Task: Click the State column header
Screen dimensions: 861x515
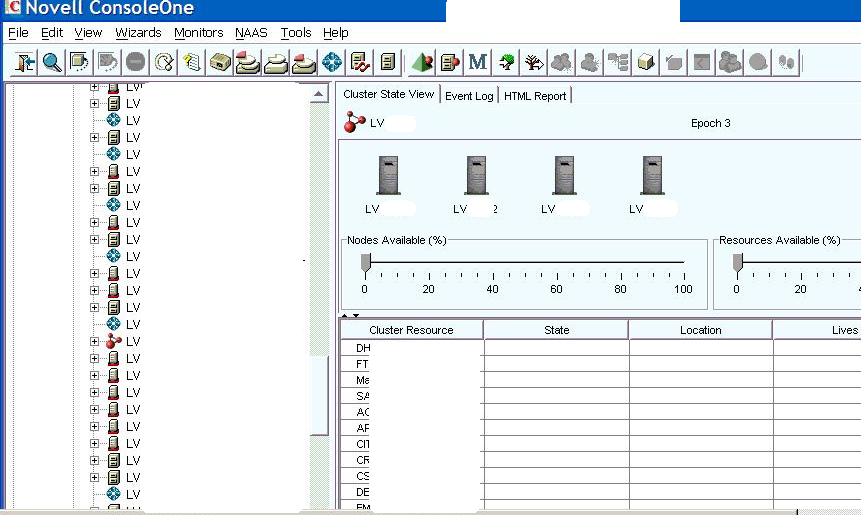Action: [x=556, y=330]
